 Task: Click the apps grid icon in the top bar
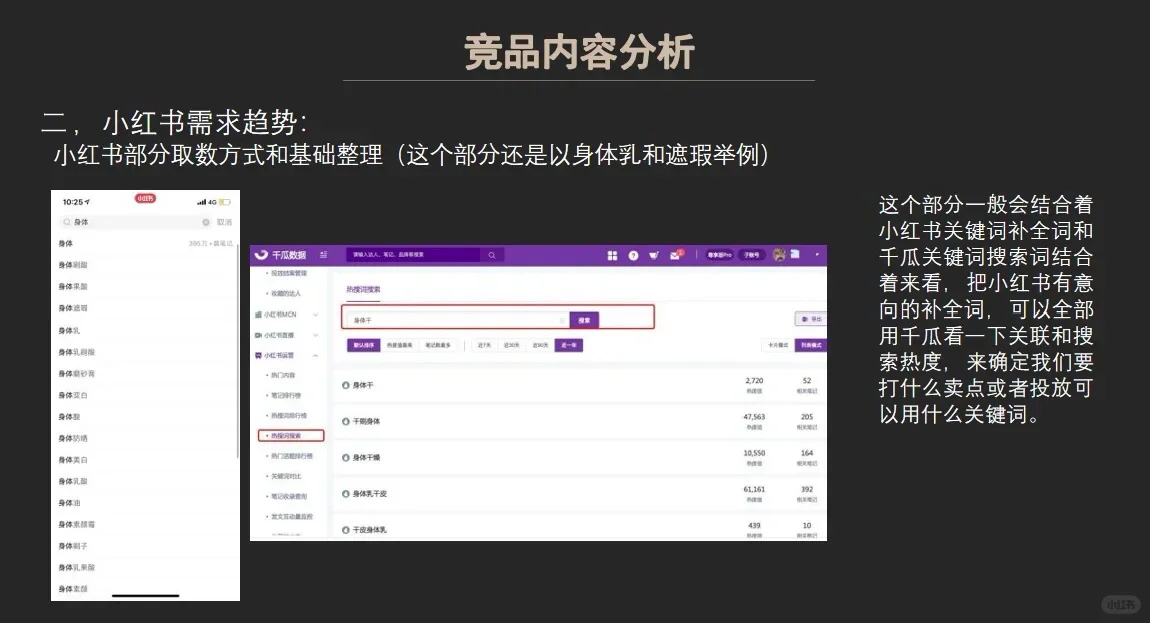pos(611,255)
